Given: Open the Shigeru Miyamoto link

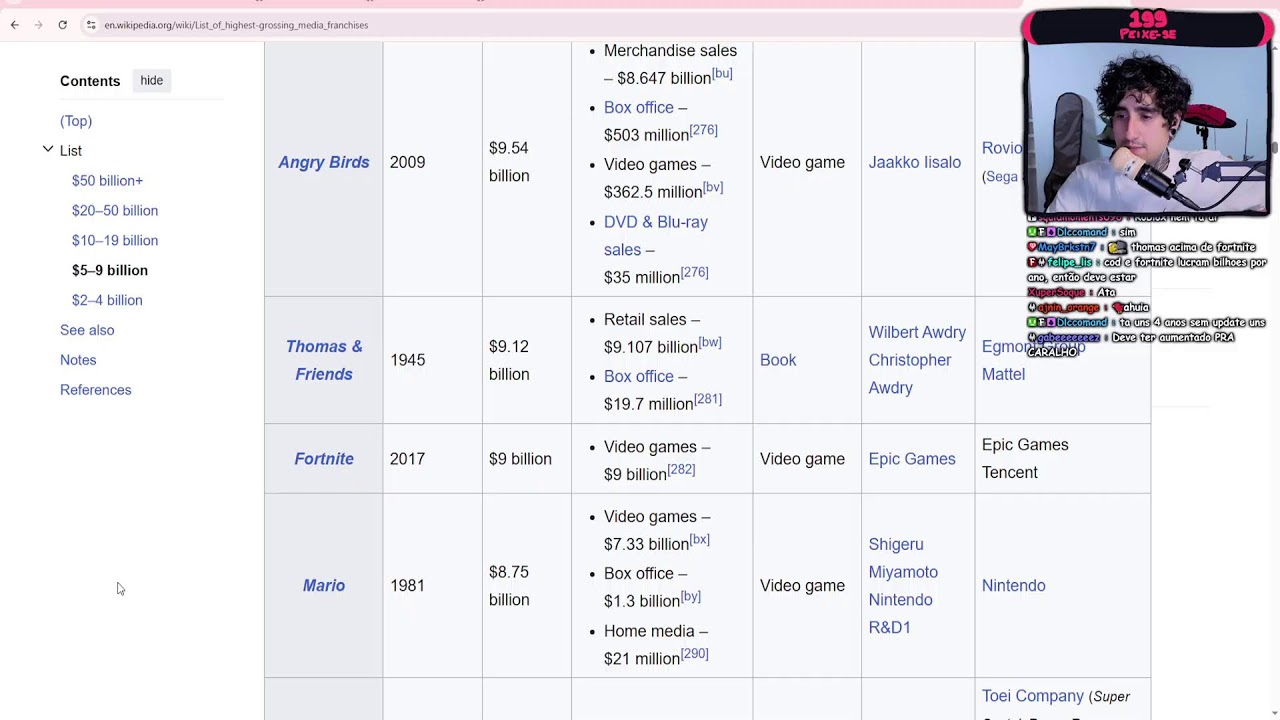Looking at the screenshot, I should (x=903, y=558).
